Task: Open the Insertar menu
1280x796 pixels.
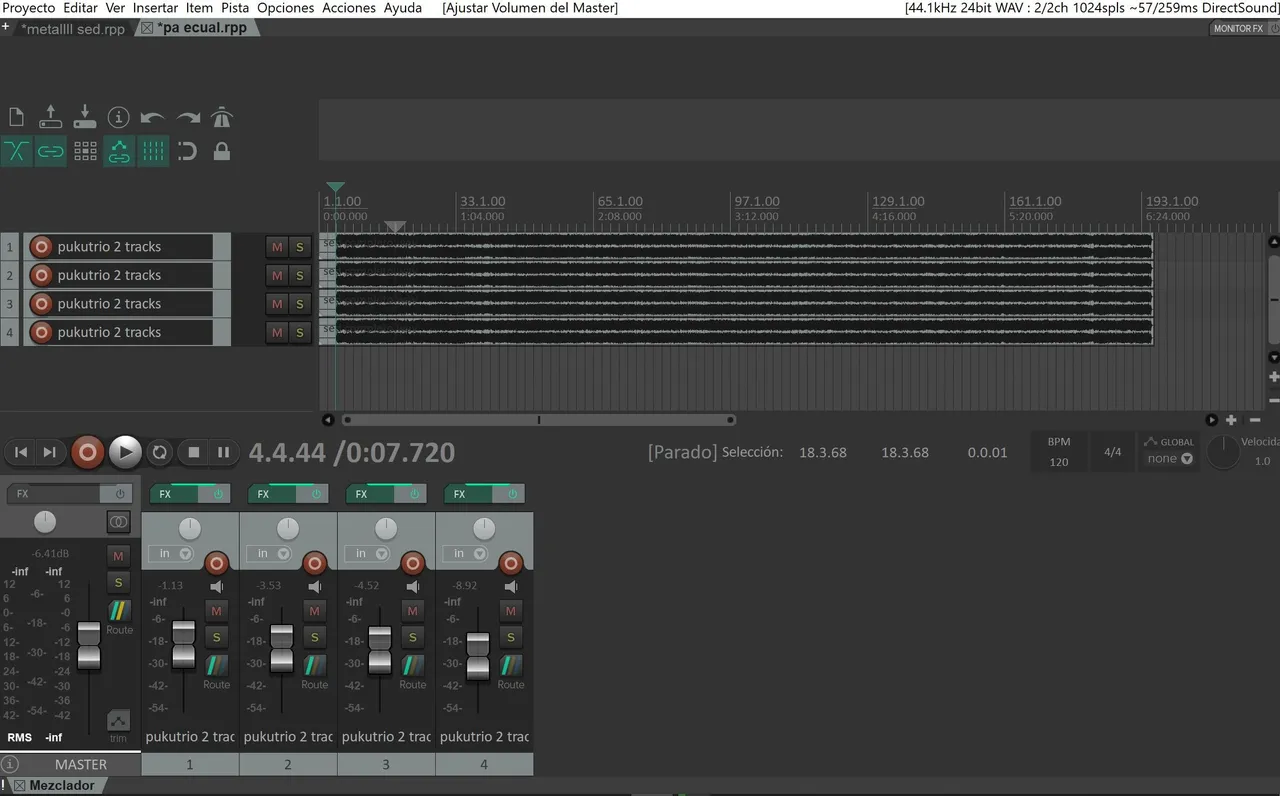Action: point(155,8)
